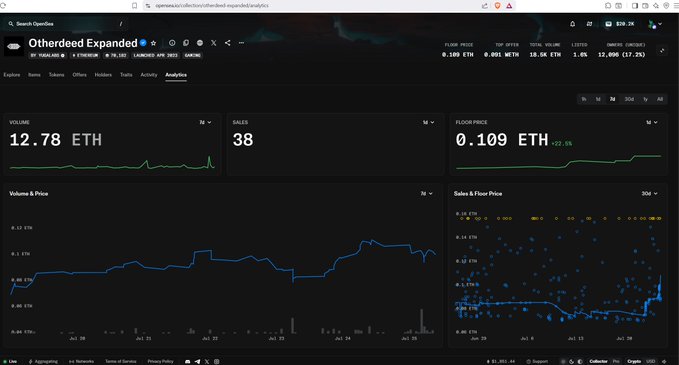Image resolution: width=679 pixels, height=365 pixels.
Task: Select the 30d time range
Action: pos(629,99)
